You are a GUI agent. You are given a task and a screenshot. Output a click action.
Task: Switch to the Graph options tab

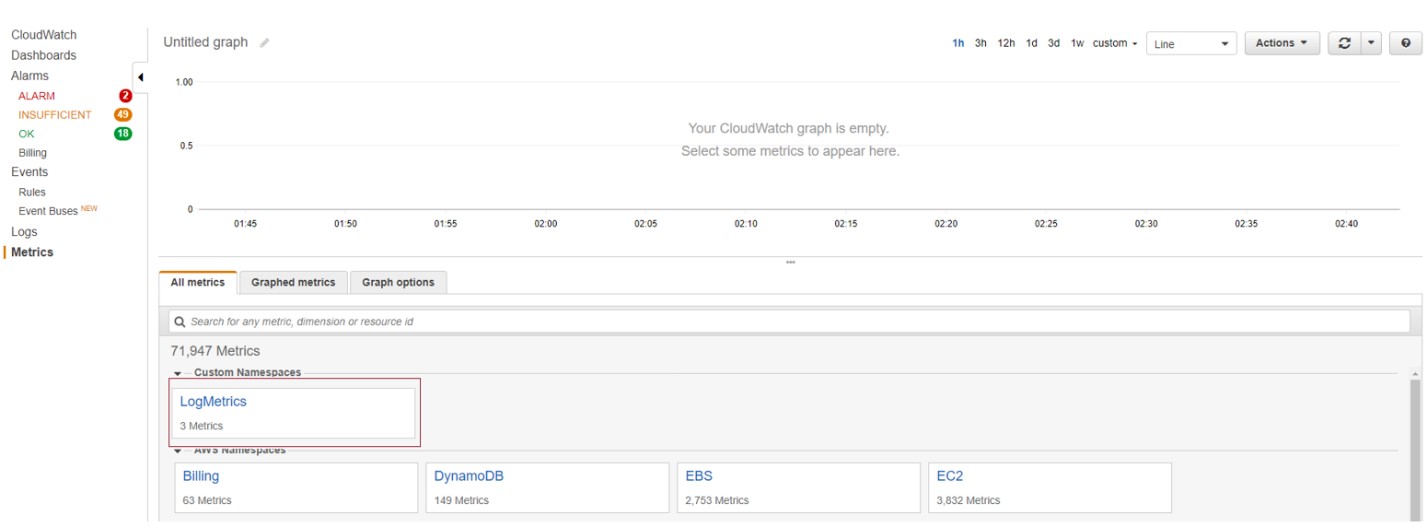coord(398,282)
